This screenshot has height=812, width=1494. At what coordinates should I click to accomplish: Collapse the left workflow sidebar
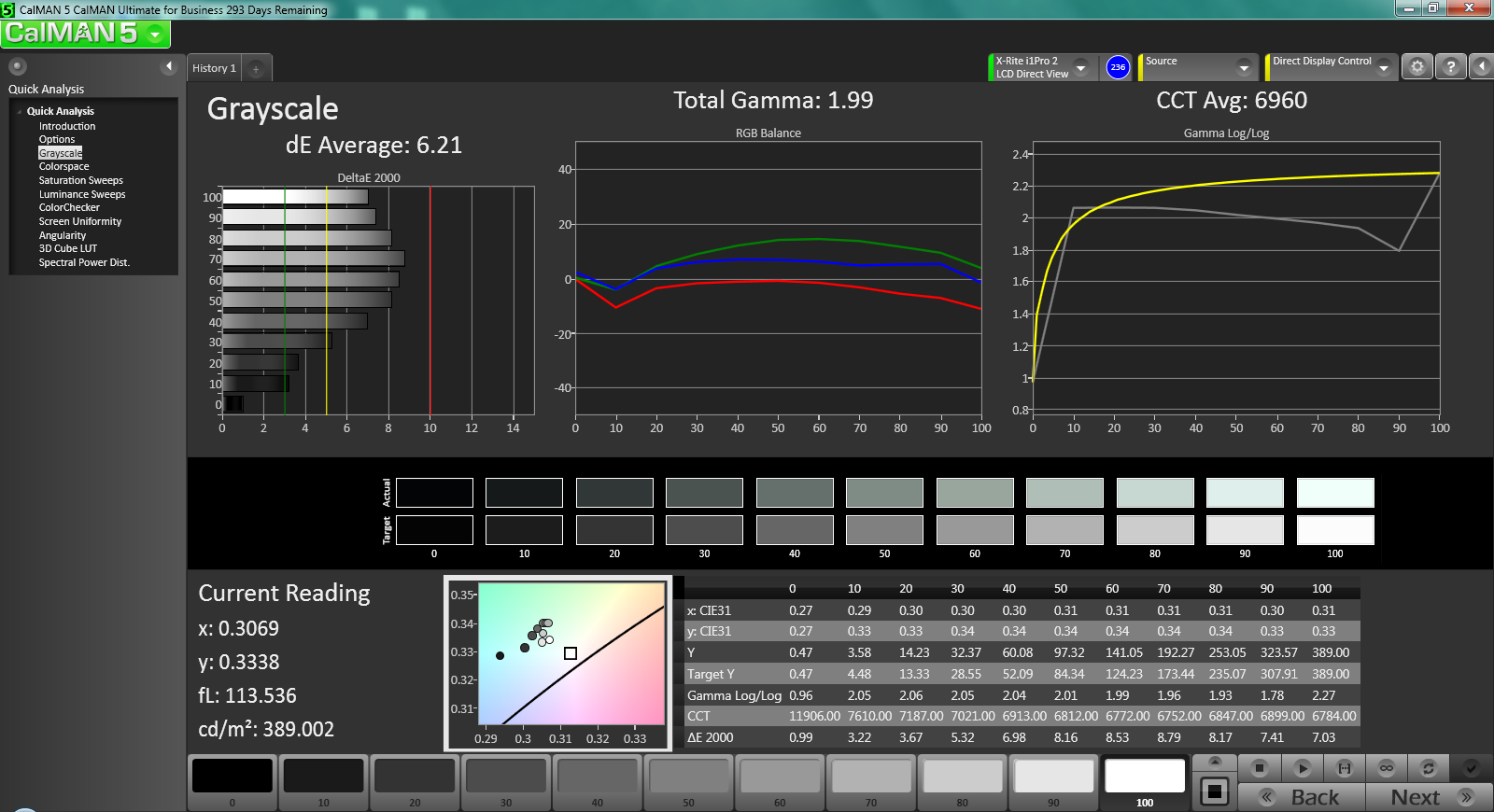click(169, 66)
